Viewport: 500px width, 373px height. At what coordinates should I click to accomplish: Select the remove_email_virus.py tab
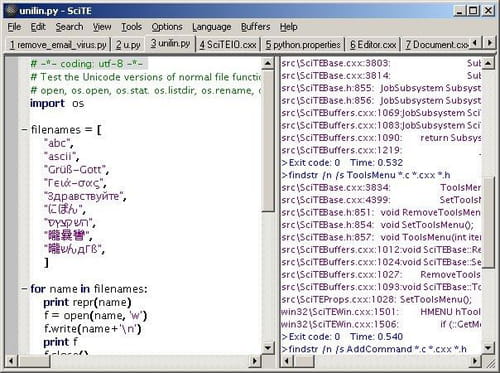[x=58, y=45]
